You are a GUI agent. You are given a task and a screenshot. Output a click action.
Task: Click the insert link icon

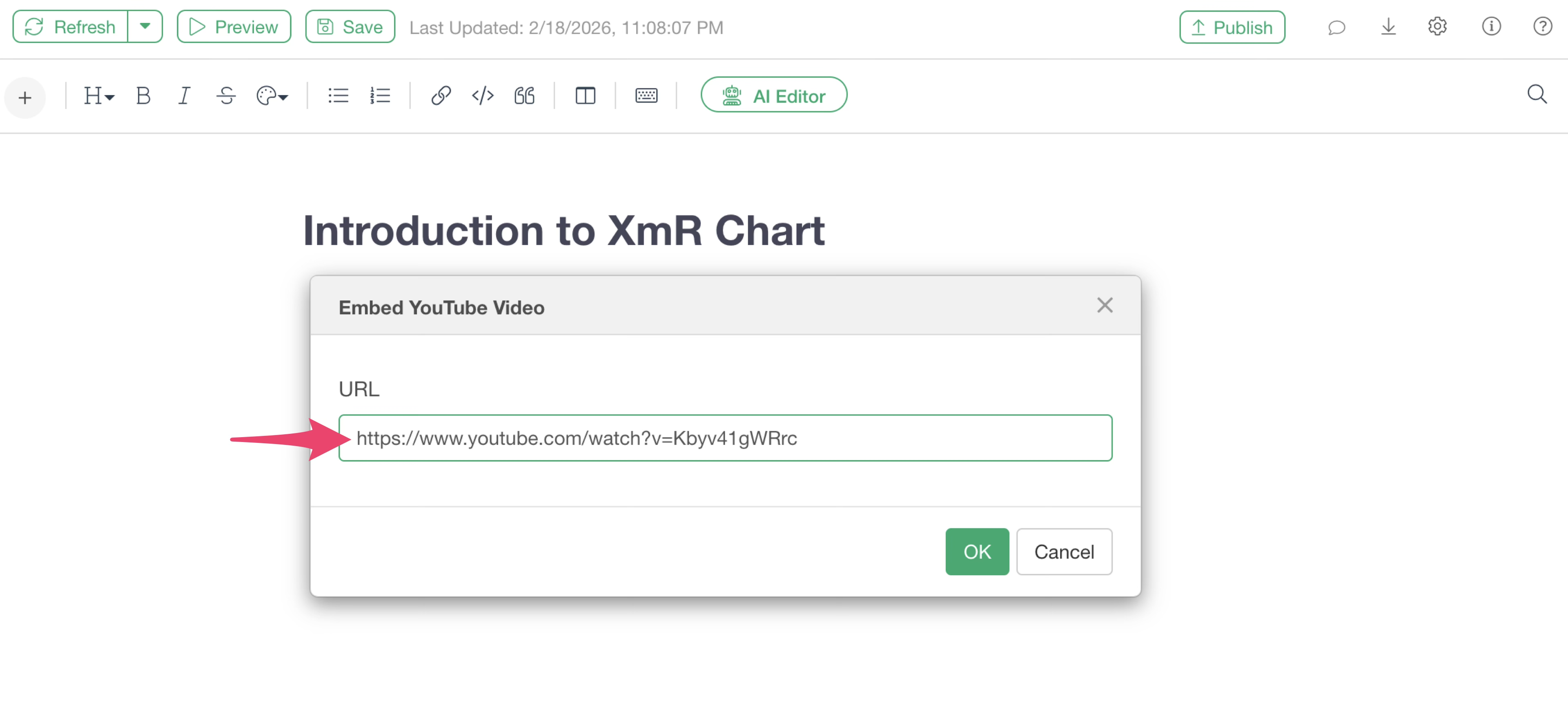pyautogui.click(x=440, y=96)
